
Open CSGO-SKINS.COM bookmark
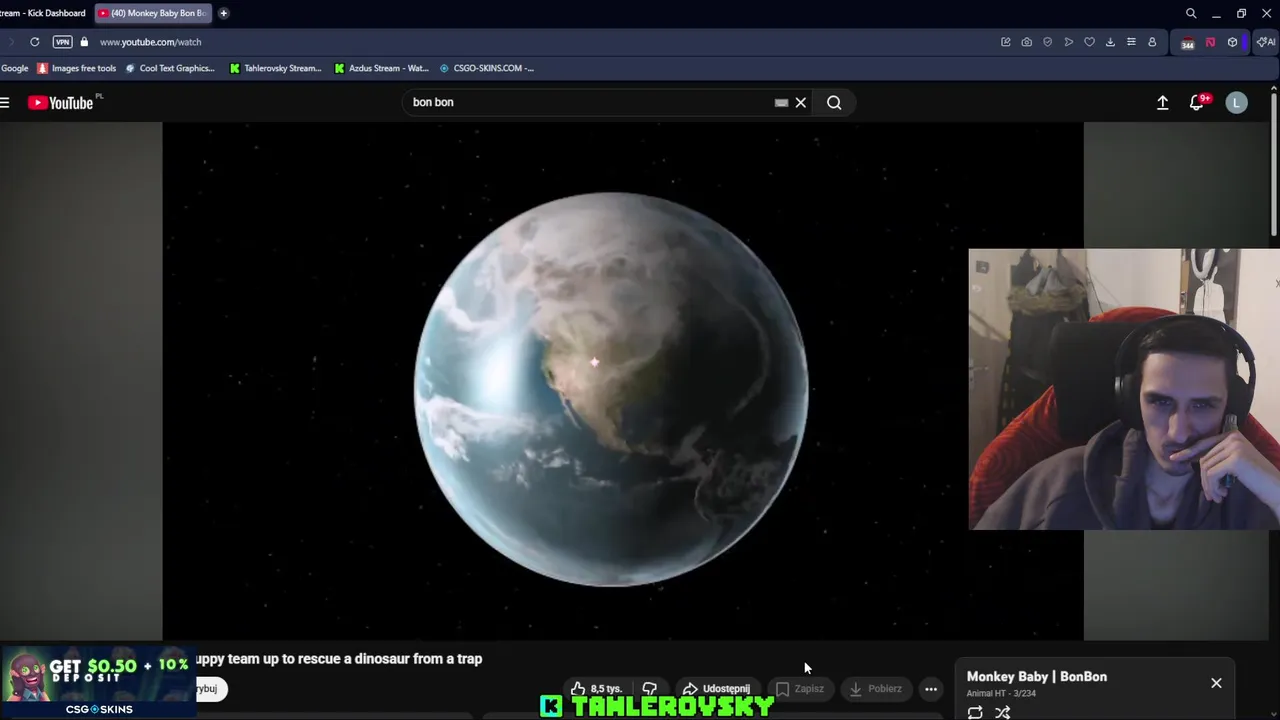(x=487, y=68)
